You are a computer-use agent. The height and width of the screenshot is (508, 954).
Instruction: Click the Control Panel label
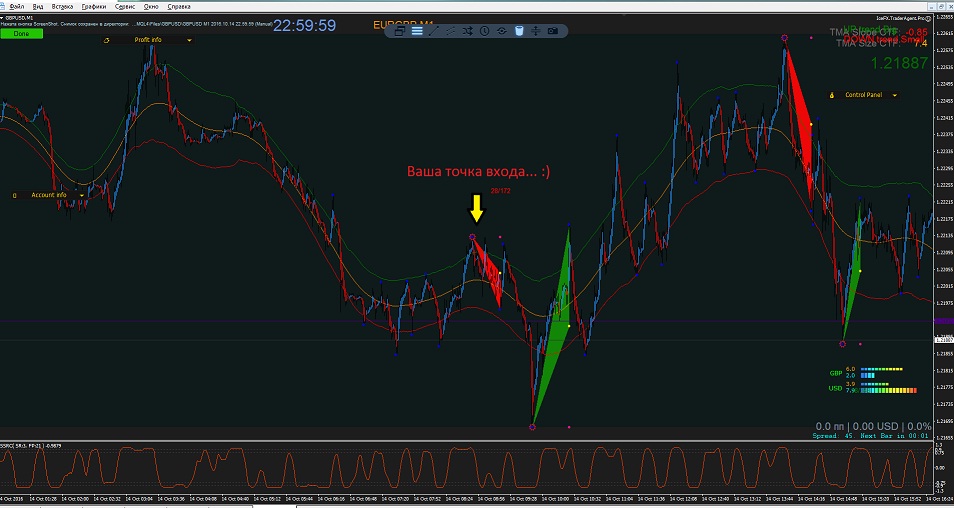(x=863, y=95)
